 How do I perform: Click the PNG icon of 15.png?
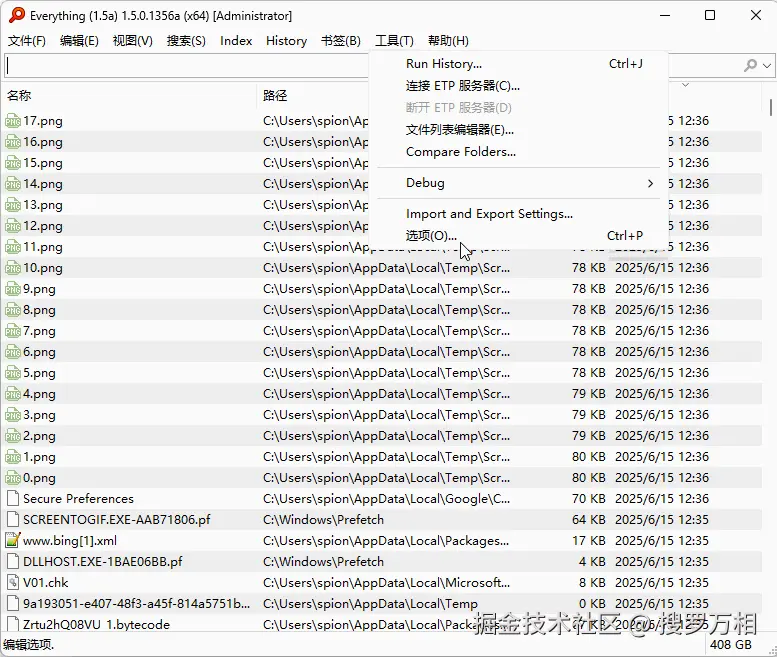pos(13,163)
